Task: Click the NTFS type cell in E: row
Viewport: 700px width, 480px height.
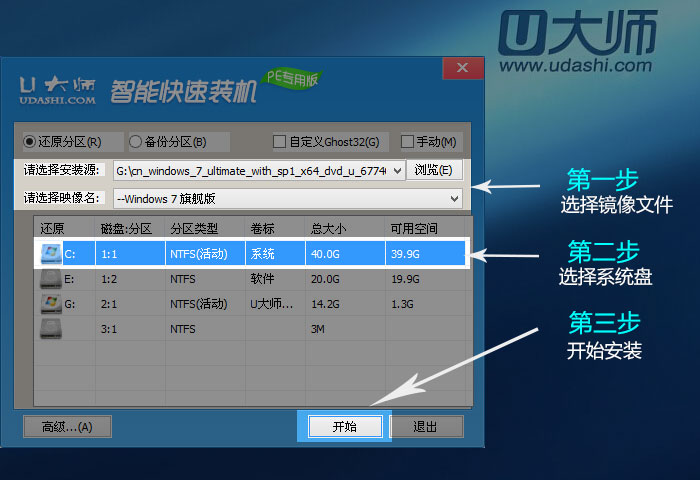Action: pos(205,279)
